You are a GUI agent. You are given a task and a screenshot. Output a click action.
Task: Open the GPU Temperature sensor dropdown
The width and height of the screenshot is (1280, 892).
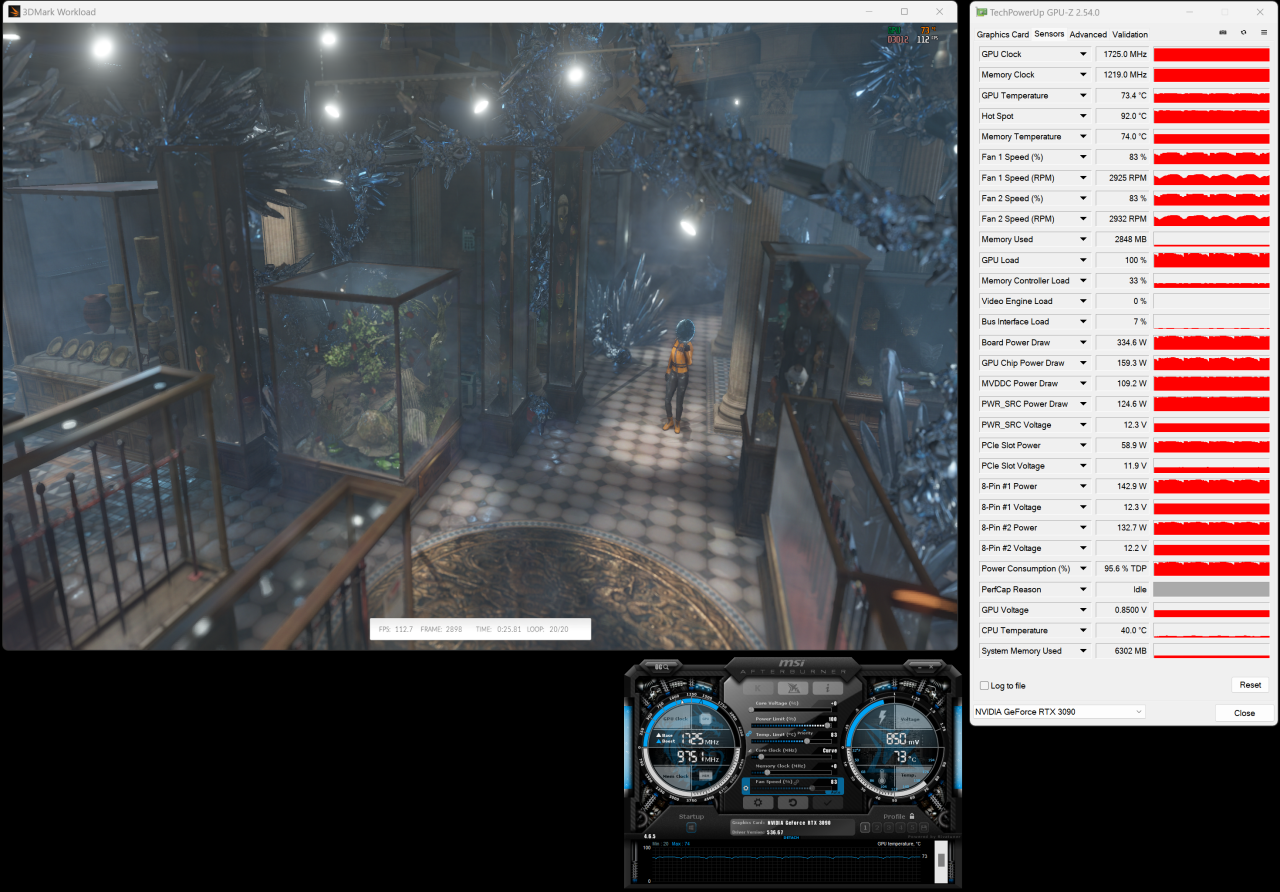tap(1084, 95)
